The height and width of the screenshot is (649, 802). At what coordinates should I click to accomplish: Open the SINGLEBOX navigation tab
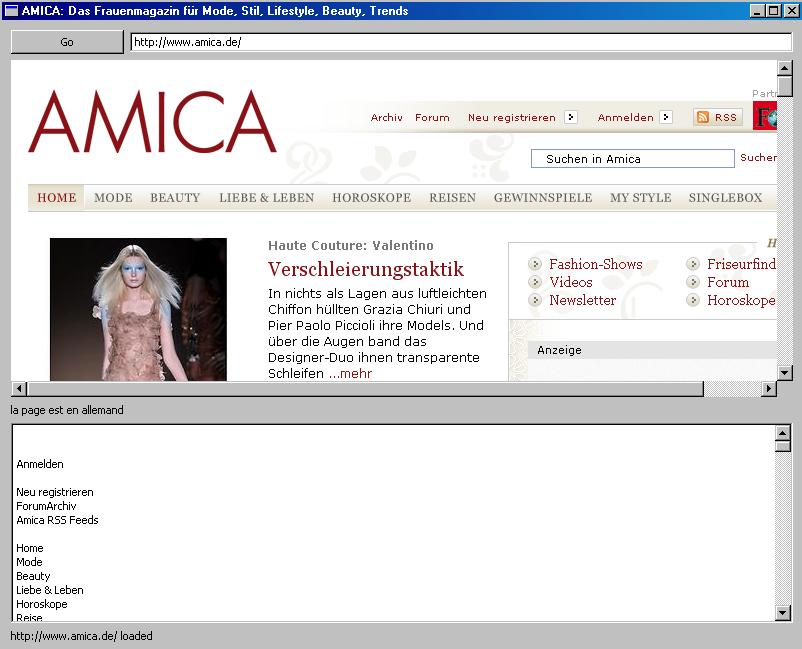click(x=725, y=198)
